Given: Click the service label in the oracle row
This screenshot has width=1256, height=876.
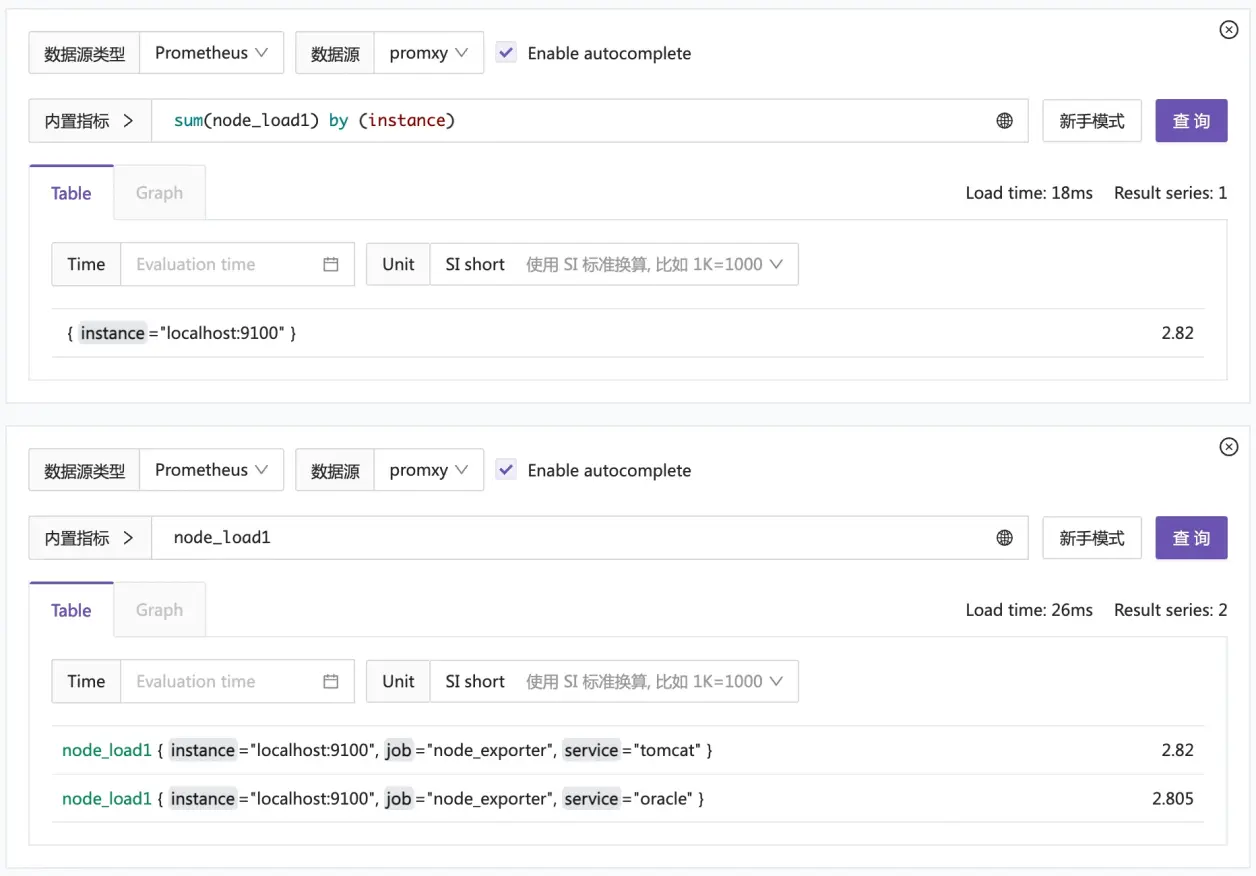Looking at the screenshot, I should pyautogui.click(x=591, y=799).
